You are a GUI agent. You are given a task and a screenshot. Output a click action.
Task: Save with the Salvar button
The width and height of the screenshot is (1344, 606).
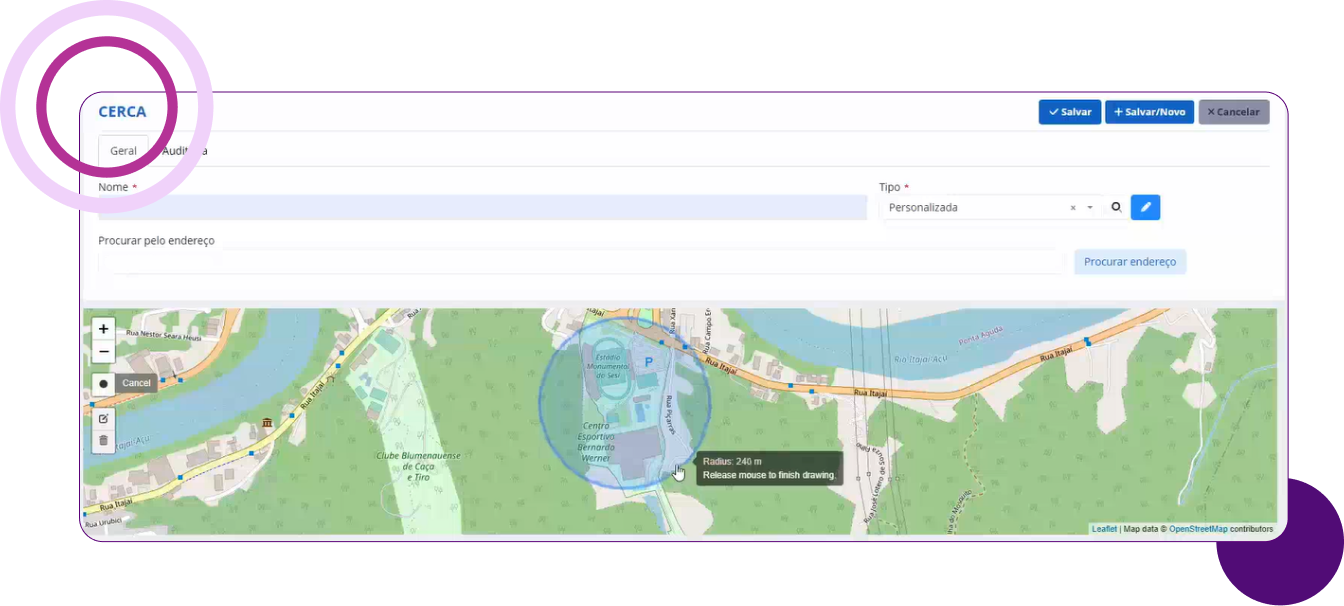pos(1070,112)
